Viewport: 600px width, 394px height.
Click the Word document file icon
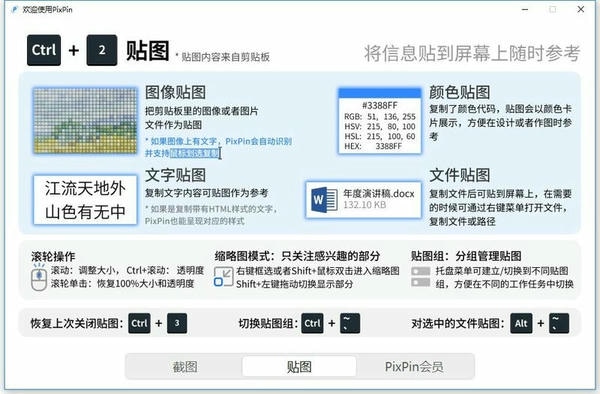(x=324, y=199)
